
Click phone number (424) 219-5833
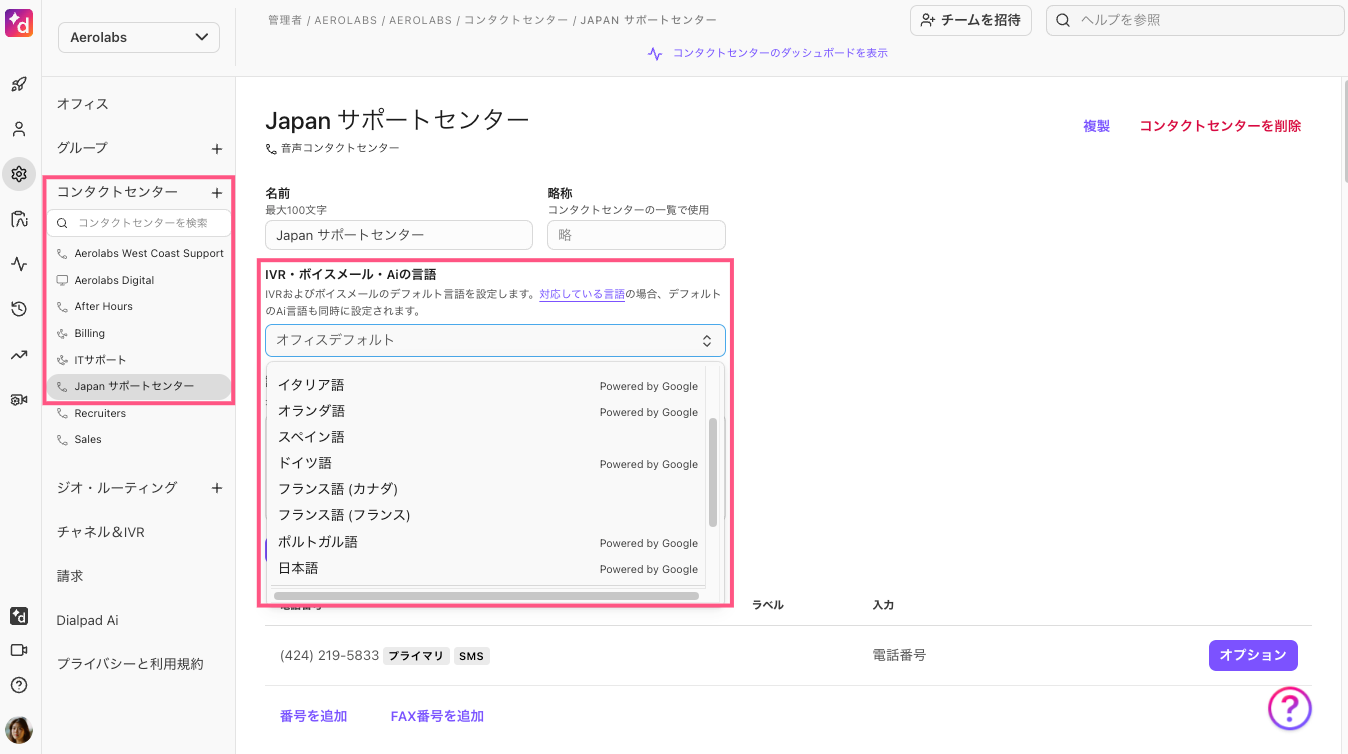[x=329, y=656]
